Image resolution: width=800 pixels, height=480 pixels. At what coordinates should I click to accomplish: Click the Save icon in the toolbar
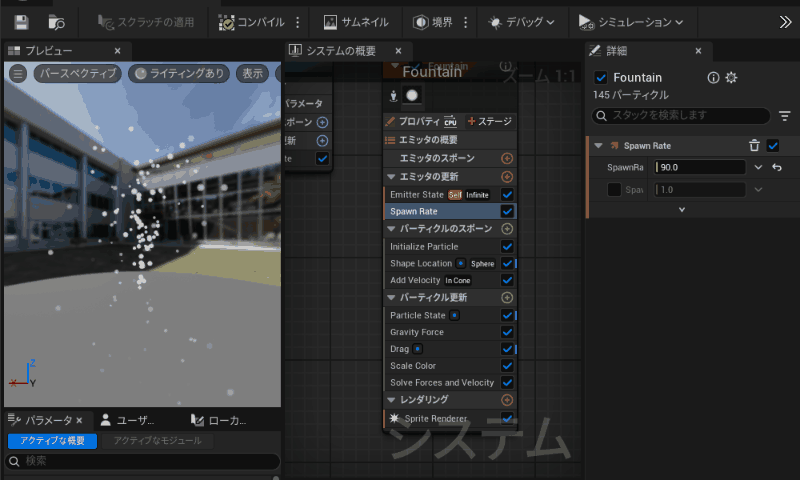coord(21,21)
